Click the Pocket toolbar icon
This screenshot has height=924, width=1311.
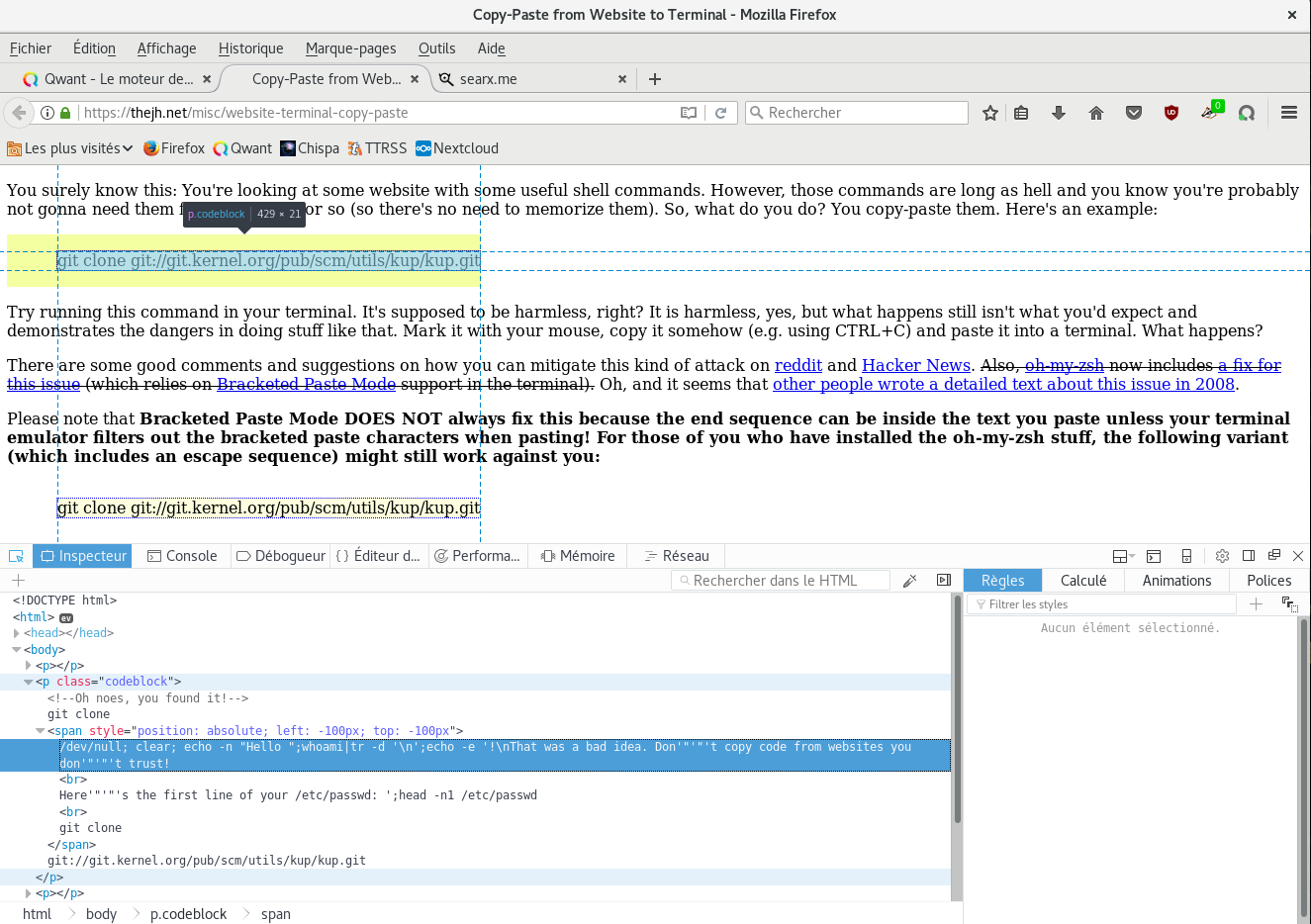[1134, 113]
